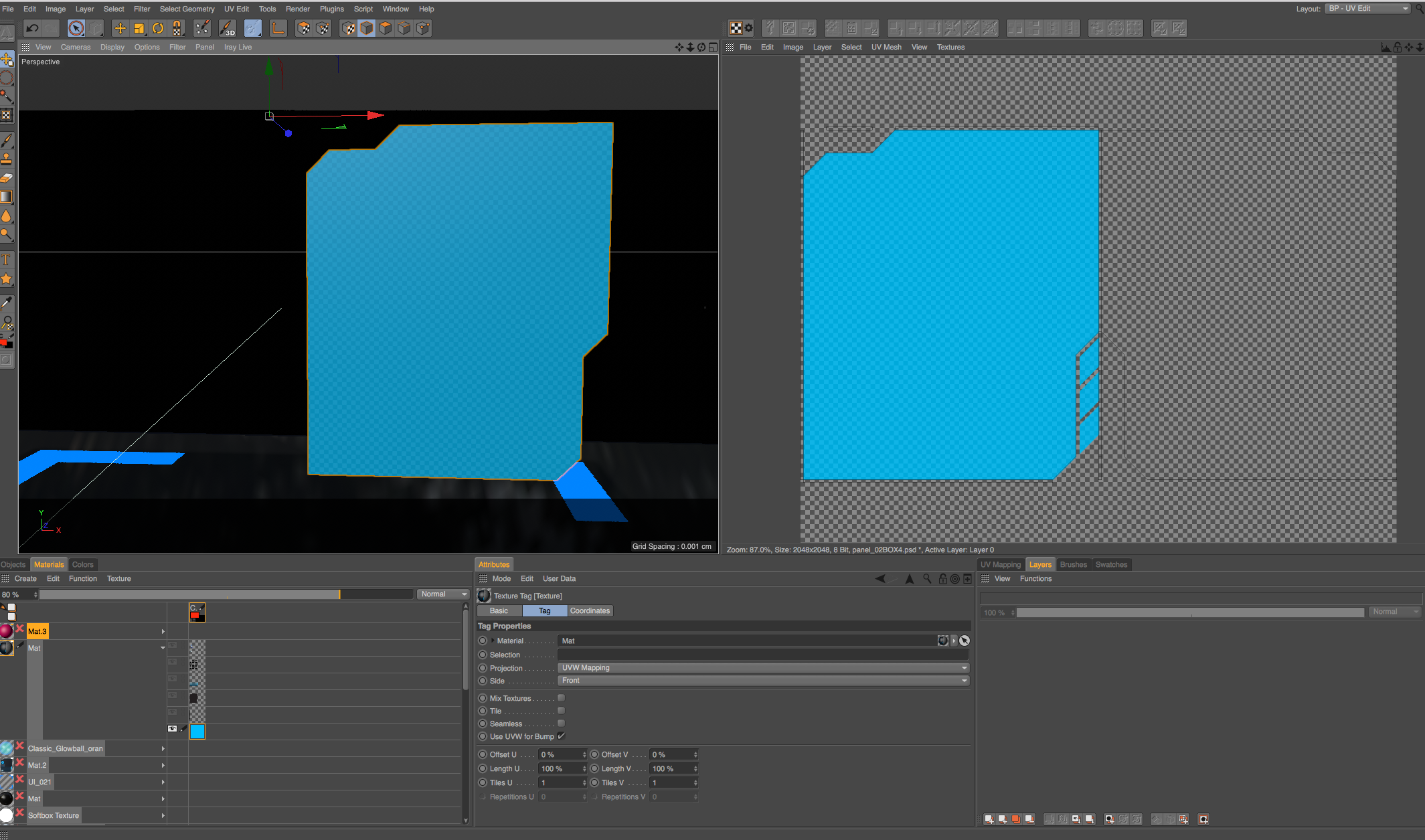The width and height of the screenshot is (1425, 840).
Task: Select the Move tool in top toolbar
Action: coord(120,28)
